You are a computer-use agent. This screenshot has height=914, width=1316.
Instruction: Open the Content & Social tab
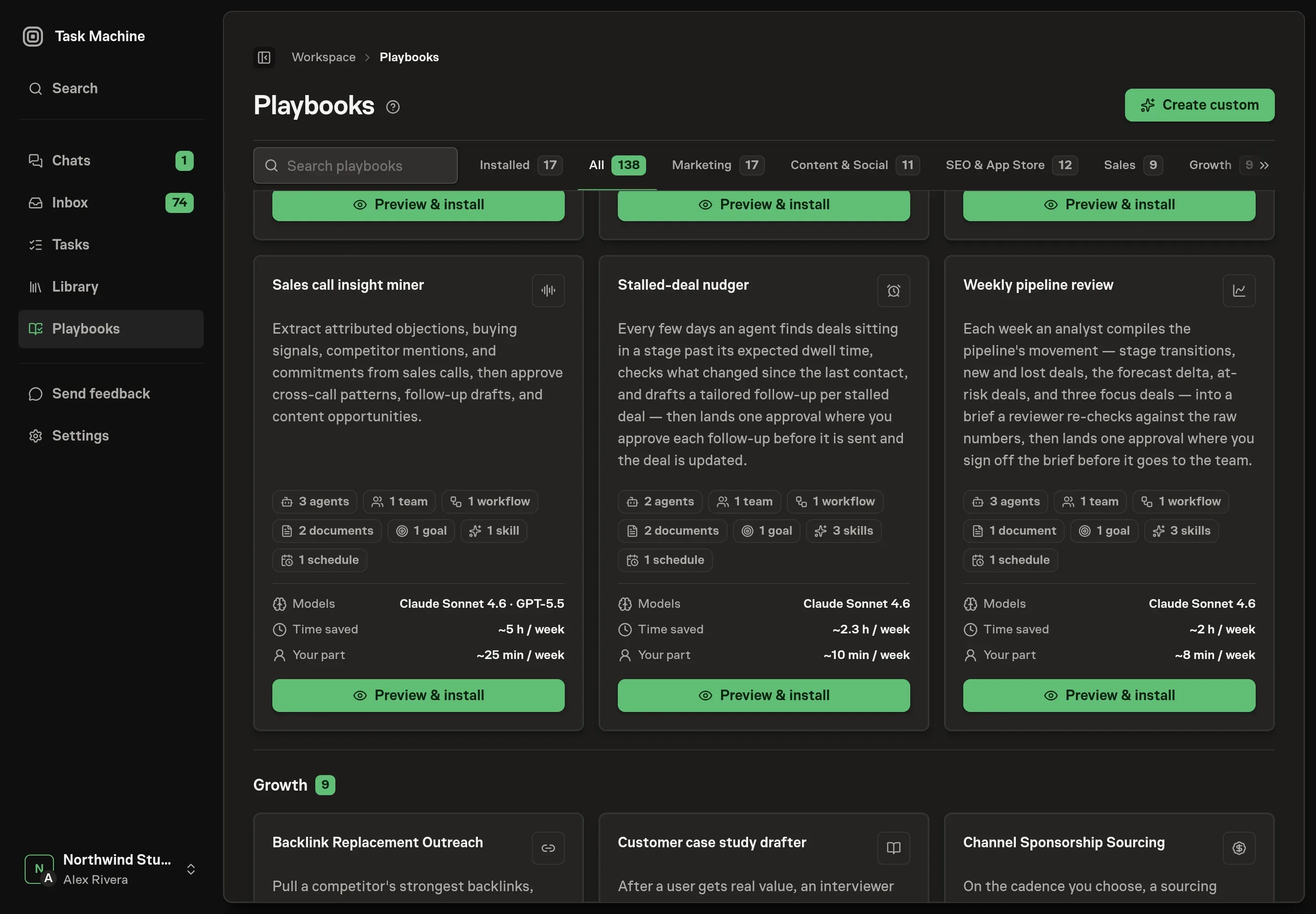[854, 165]
